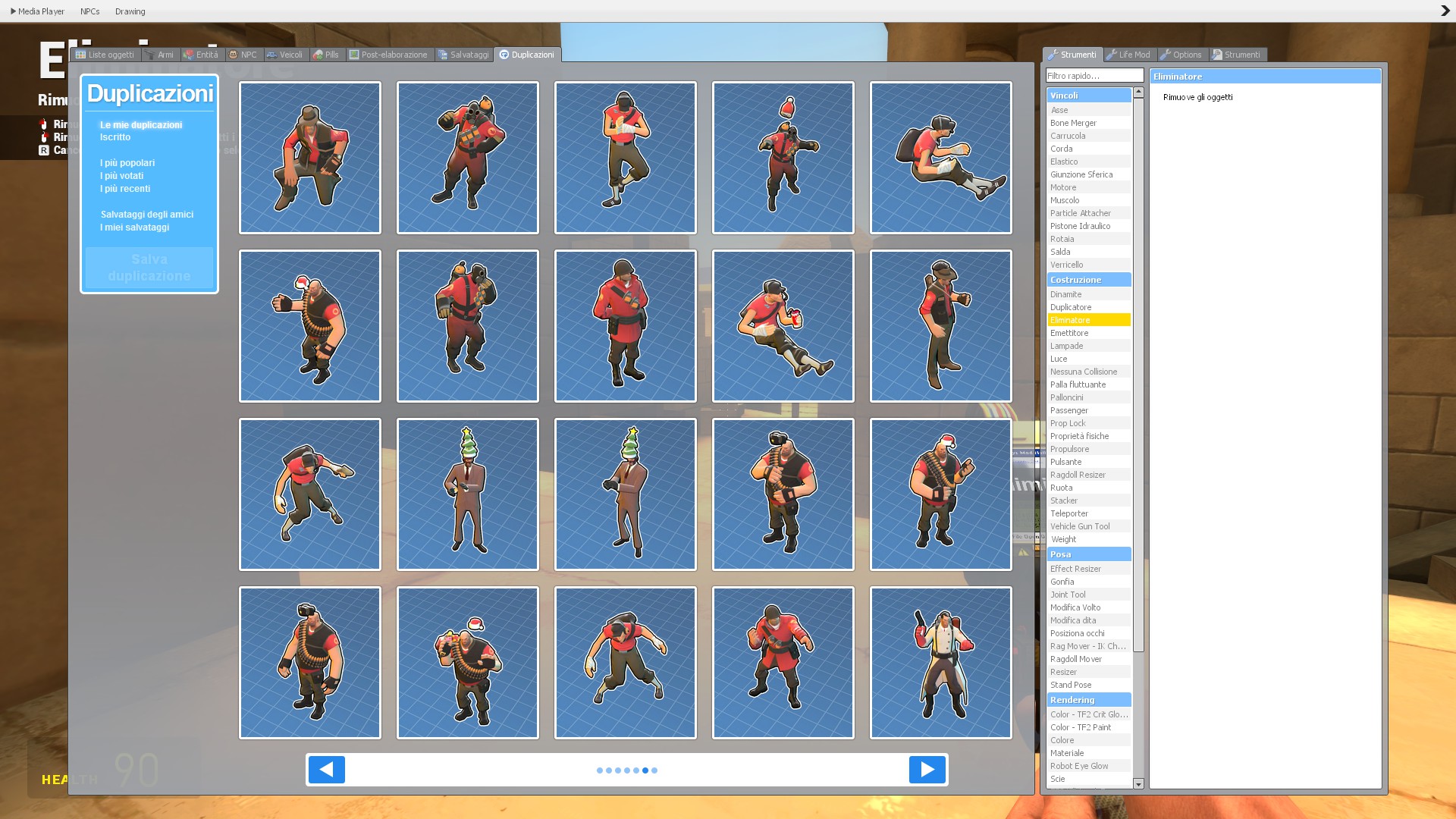Click the Salva duplicazione button
1456x819 pixels.
click(149, 268)
